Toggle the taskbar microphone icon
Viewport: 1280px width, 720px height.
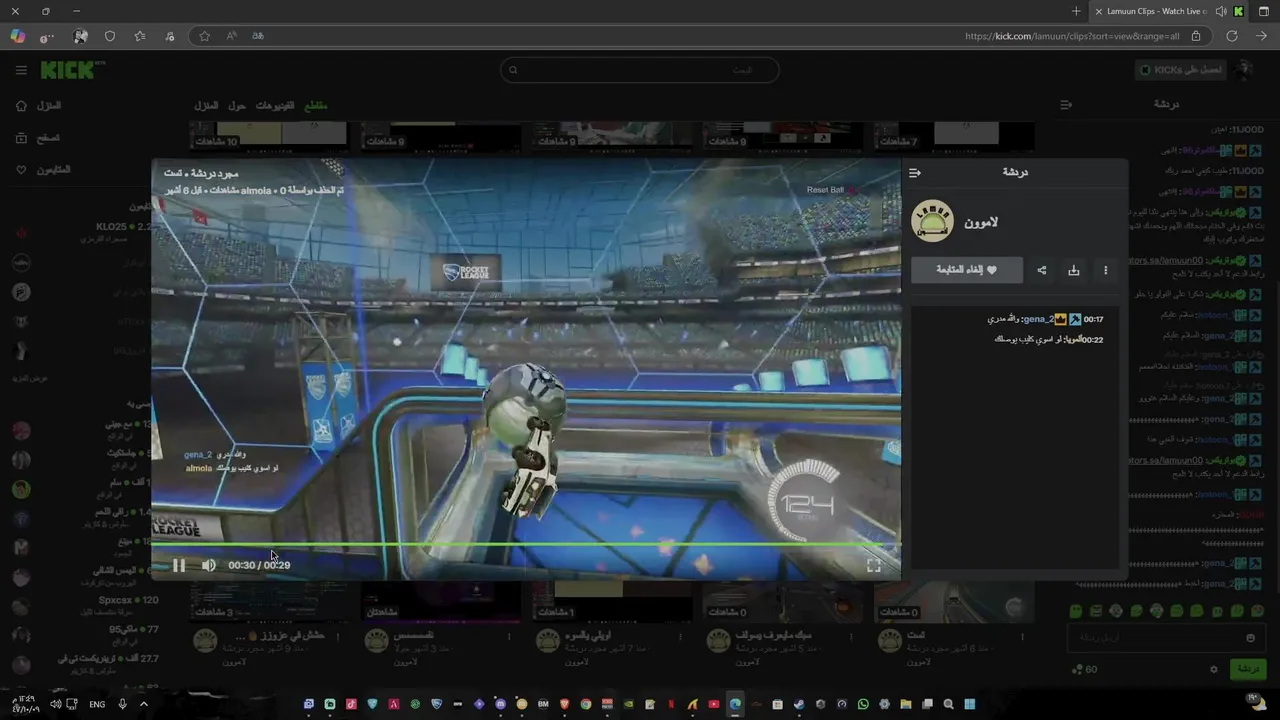point(122,704)
